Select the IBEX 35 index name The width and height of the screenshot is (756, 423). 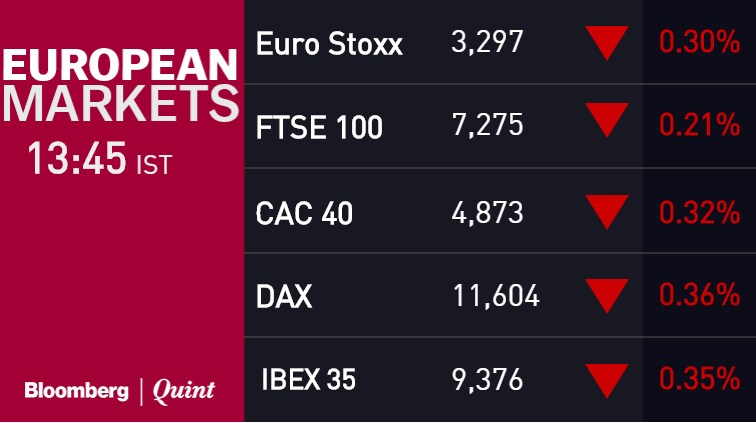(x=308, y=381)
